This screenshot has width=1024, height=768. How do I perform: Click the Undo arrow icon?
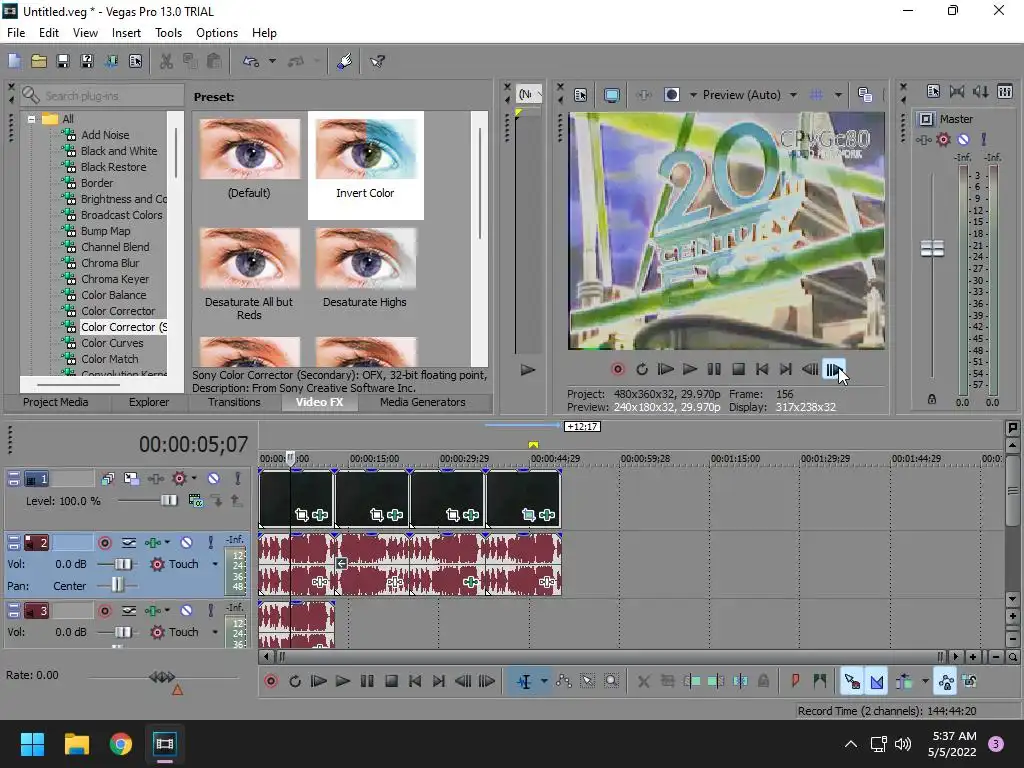tap(251, 61)
